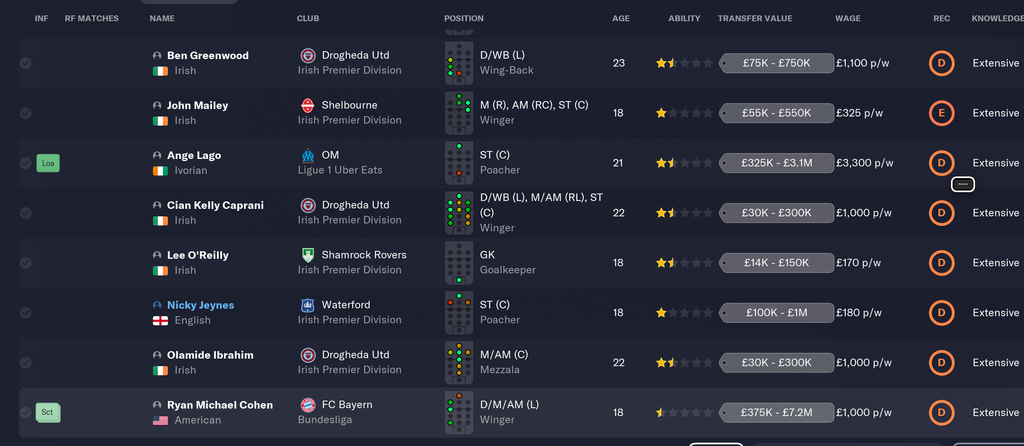Click the OM club badge icon

pyautogui.click(x=307, y=155)
